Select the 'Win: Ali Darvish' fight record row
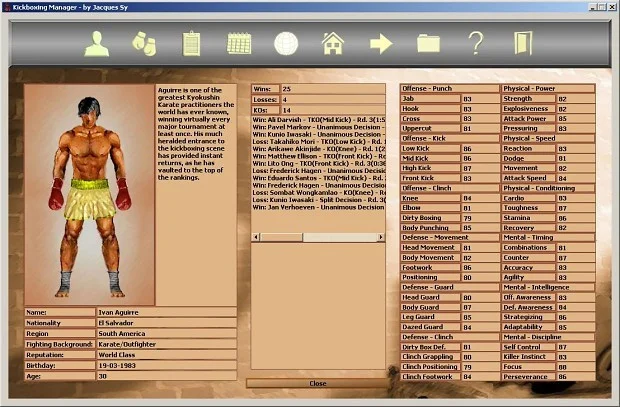 pyautogui.click(x=319, y=119)
